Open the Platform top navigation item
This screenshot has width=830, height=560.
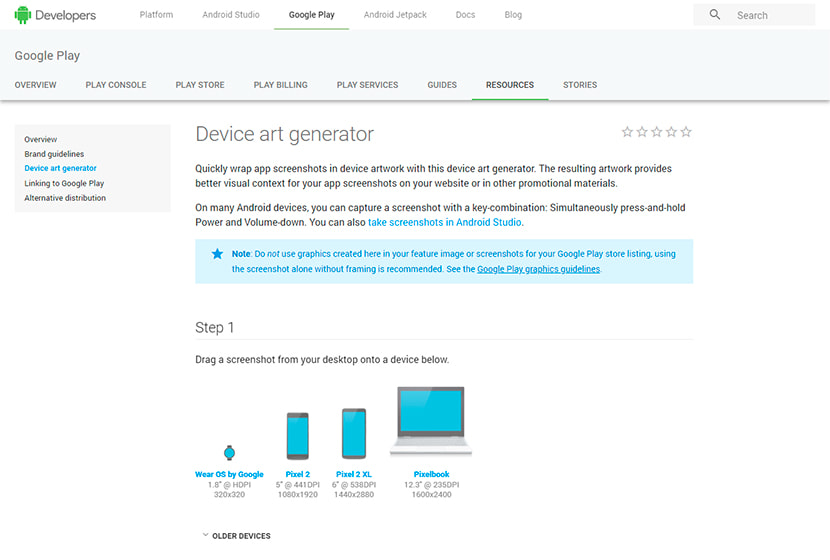pos(156,15)
